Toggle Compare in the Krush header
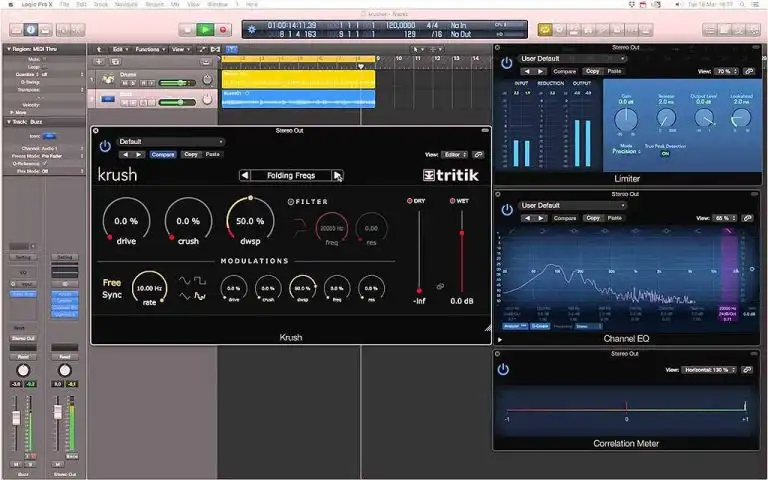Image resolution: width=768 pixels, height=480 pixels. tap(163, 154)
